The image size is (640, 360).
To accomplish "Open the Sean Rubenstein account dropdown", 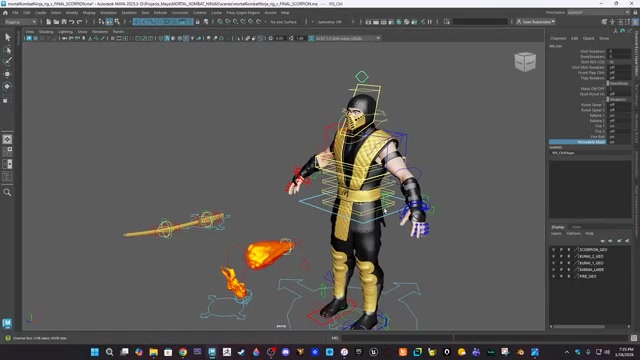I will tap(536, 22).
